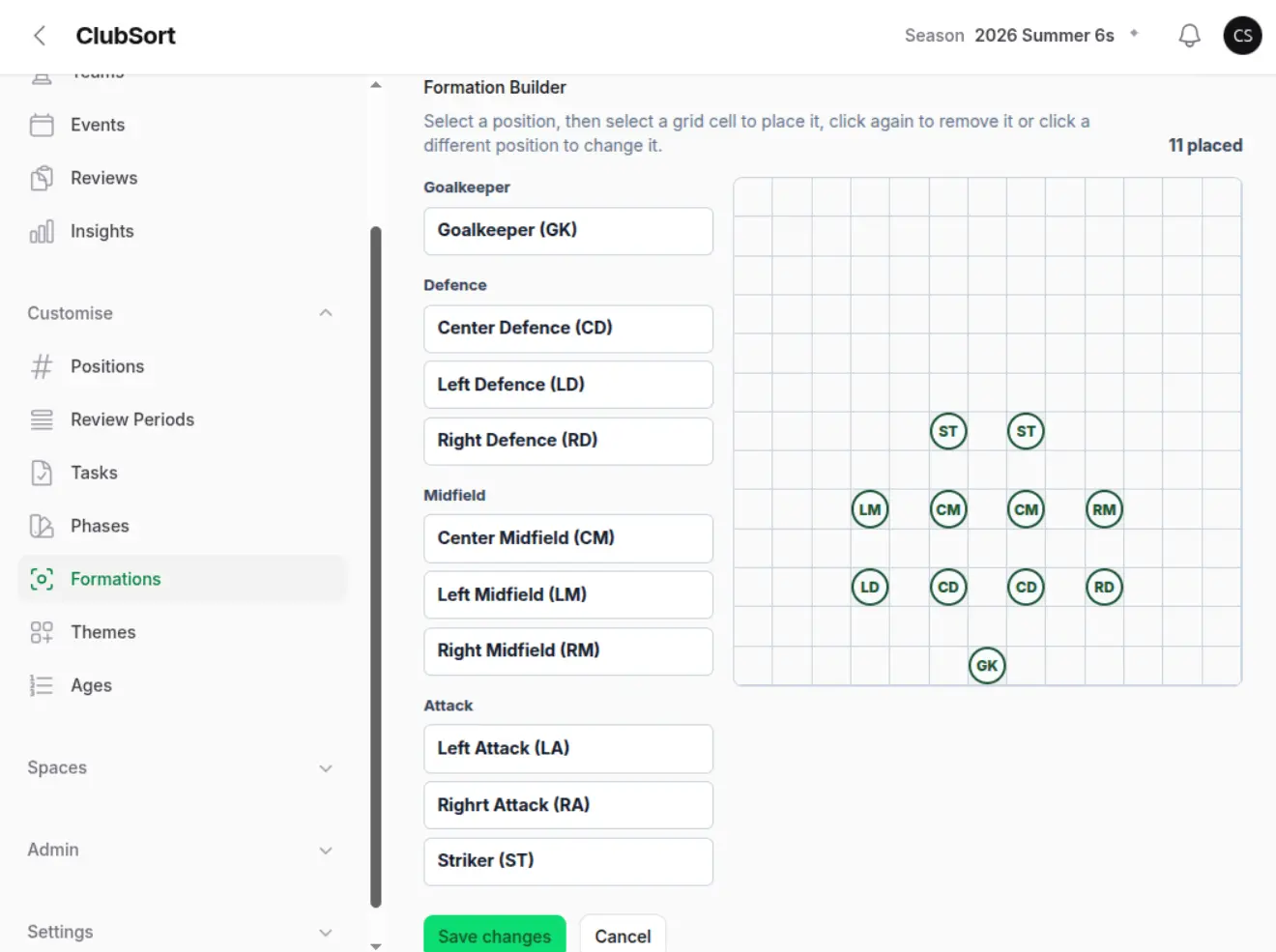Select Center Midfield (CM) position
The height and width of the screenshot is (952, 1276).
click(x=568, y=538)
